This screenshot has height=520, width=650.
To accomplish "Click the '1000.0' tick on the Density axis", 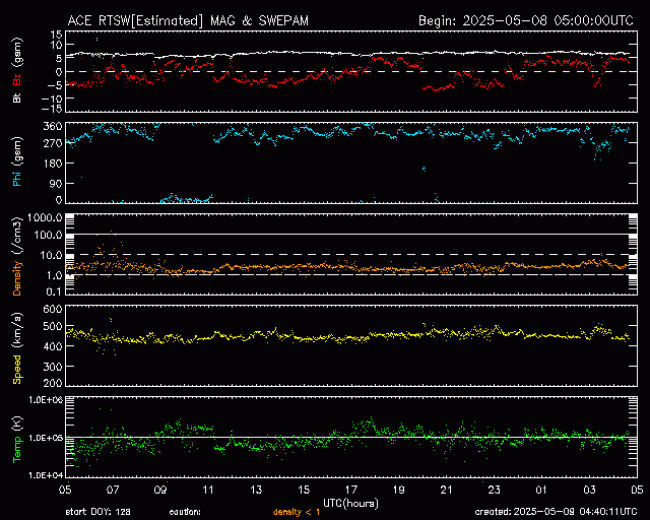I will tap(46, 217).
